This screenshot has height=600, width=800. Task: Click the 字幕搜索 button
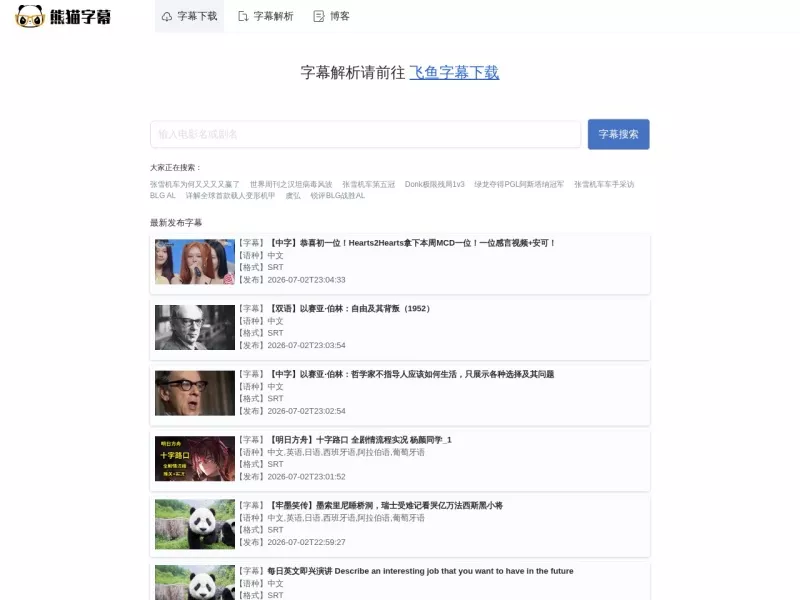618,134
